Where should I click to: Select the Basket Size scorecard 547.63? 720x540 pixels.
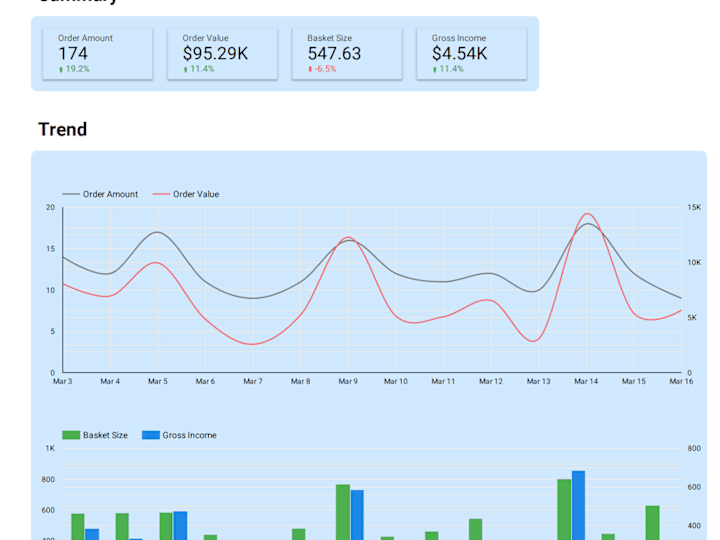347,54
